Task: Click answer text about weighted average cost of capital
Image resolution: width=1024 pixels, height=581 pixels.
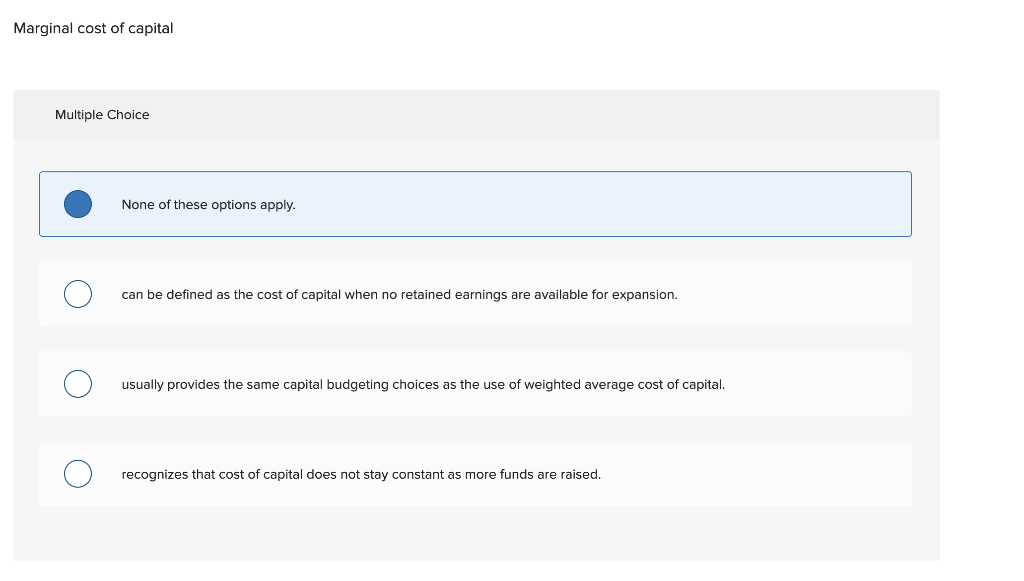Action: (x=423, y=385)
